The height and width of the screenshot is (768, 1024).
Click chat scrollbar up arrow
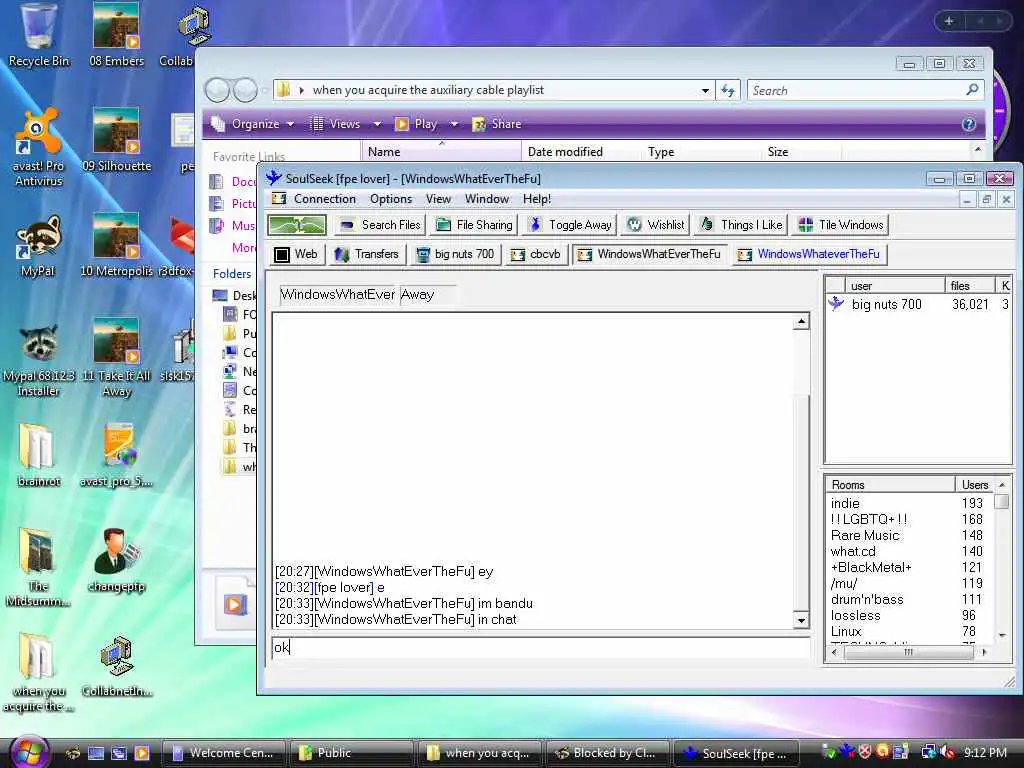click(801, 321)
